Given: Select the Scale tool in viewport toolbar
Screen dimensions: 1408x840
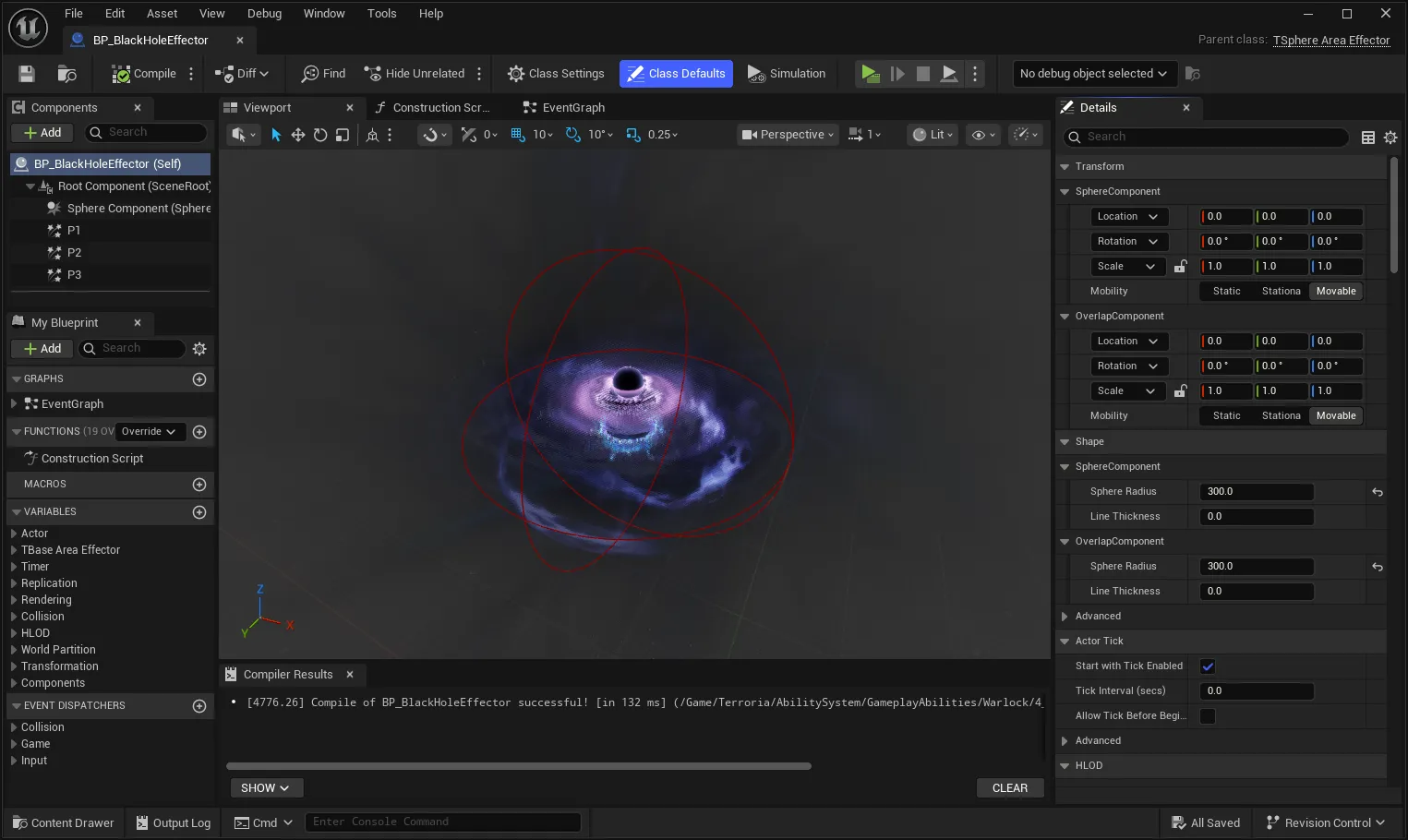Looking at the screenshot, I should (x=343, y=135).
